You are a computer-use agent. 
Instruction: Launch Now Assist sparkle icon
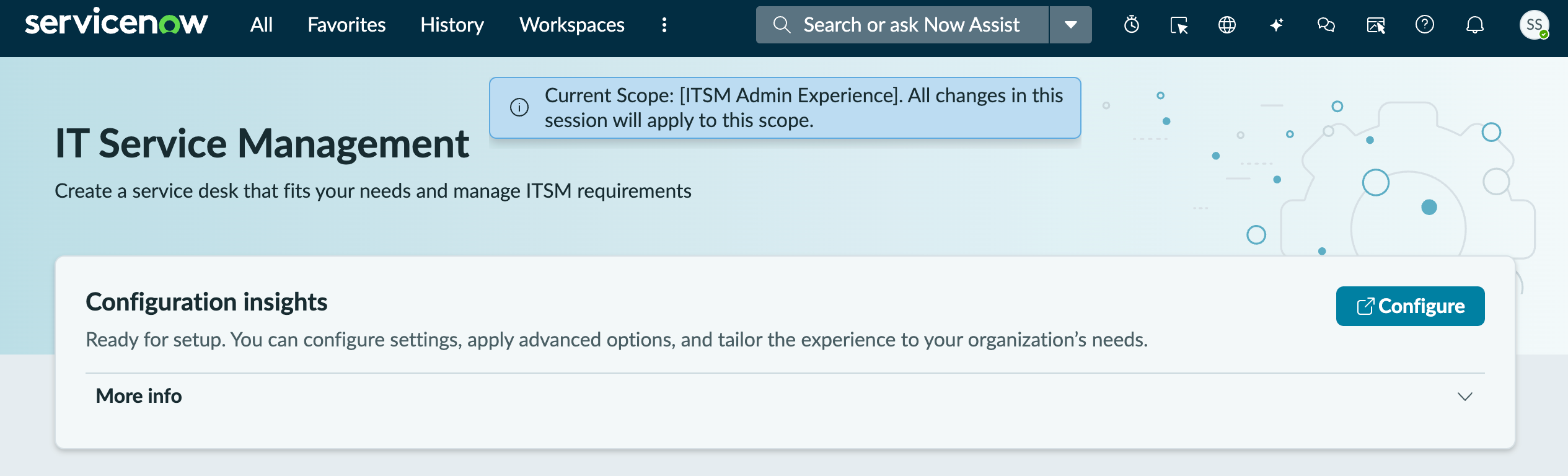click(x=1276, y=25)
